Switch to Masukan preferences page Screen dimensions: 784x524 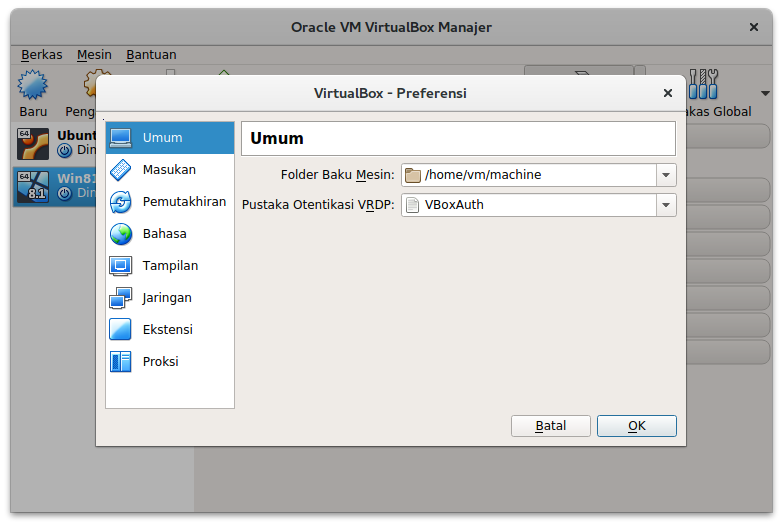170,170
